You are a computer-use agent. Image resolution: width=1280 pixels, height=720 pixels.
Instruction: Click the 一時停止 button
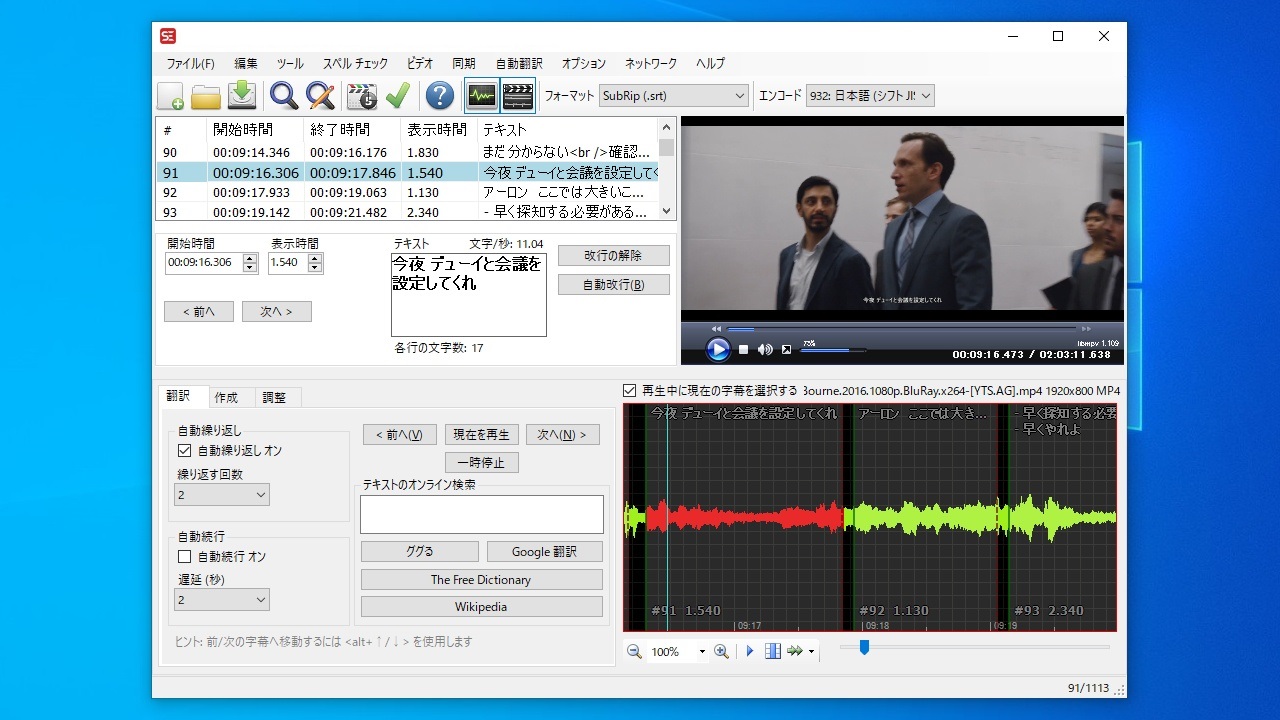482,463
